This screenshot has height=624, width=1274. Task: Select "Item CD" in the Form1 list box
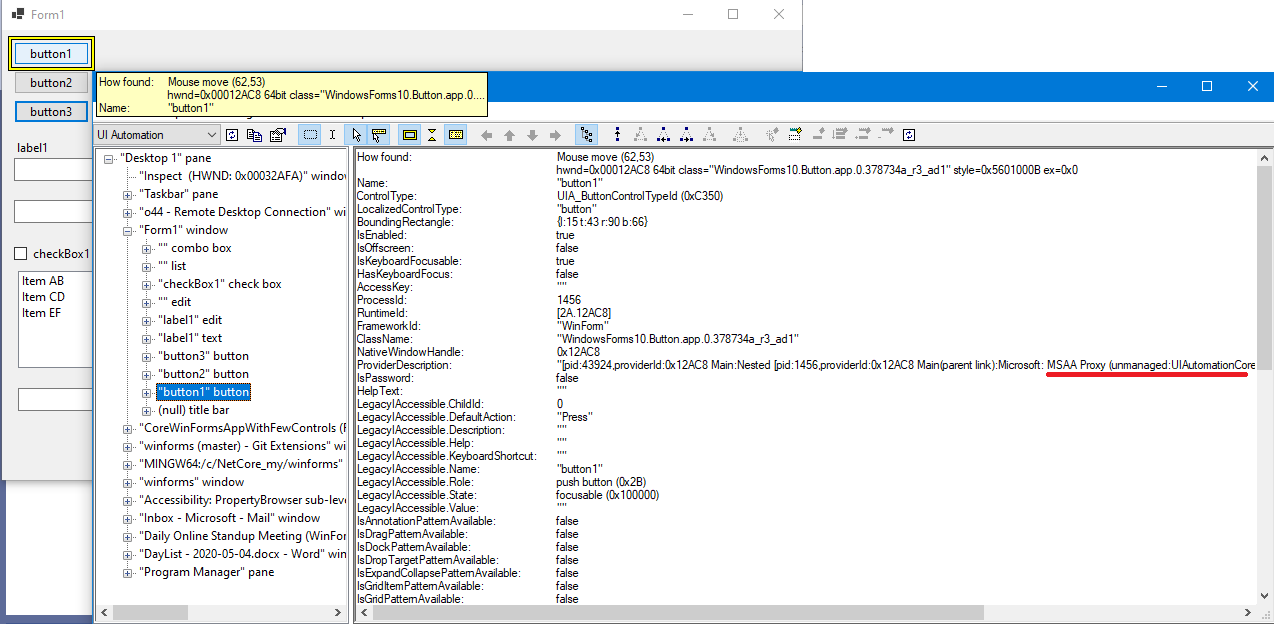pos(43,296)
